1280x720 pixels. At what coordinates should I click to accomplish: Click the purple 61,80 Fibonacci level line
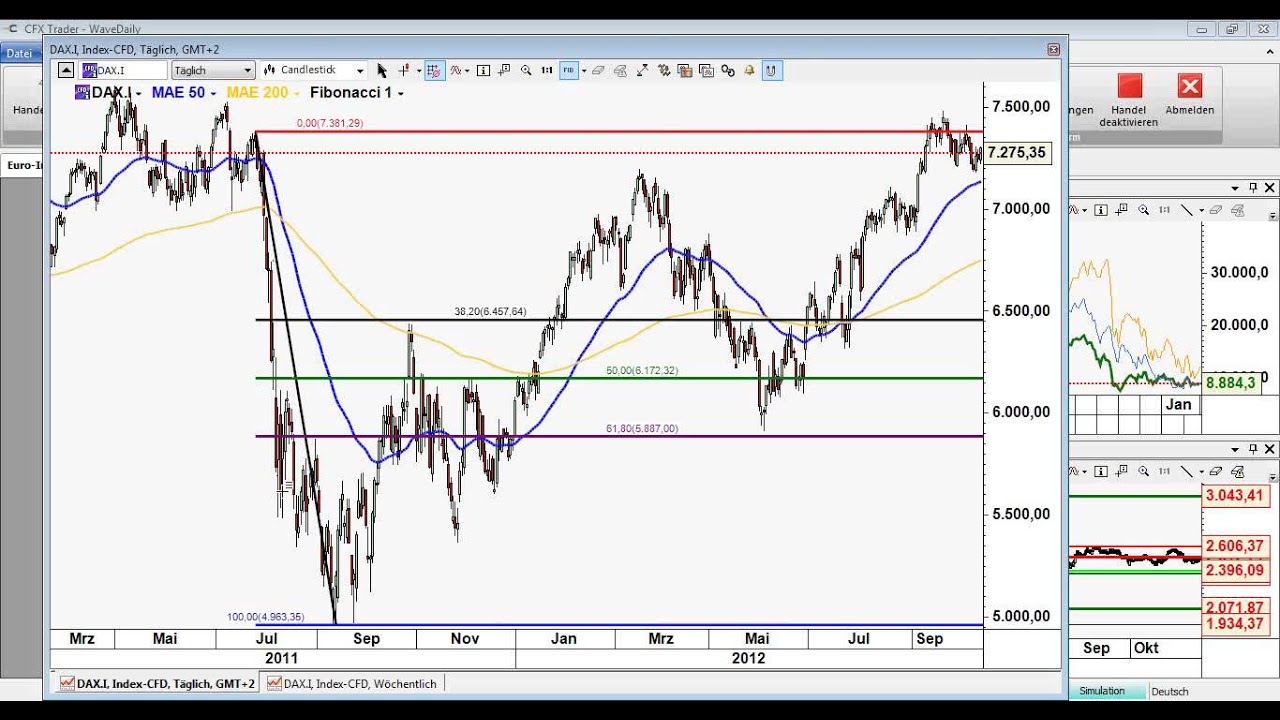(x=620, y=436)
